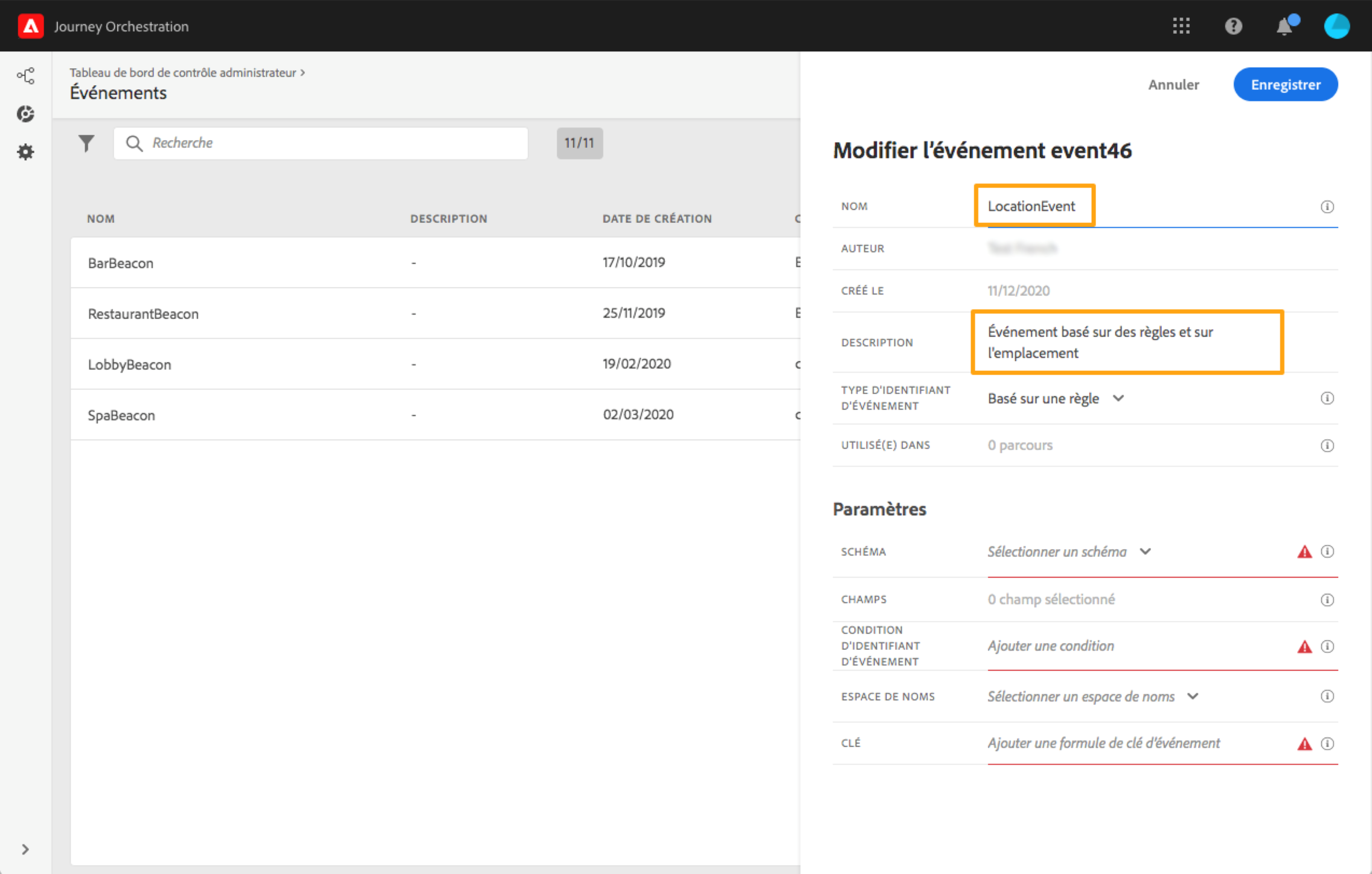Open the journeys icon in left sidebar
Screen dimensions: 1372x874
[25, 76]
